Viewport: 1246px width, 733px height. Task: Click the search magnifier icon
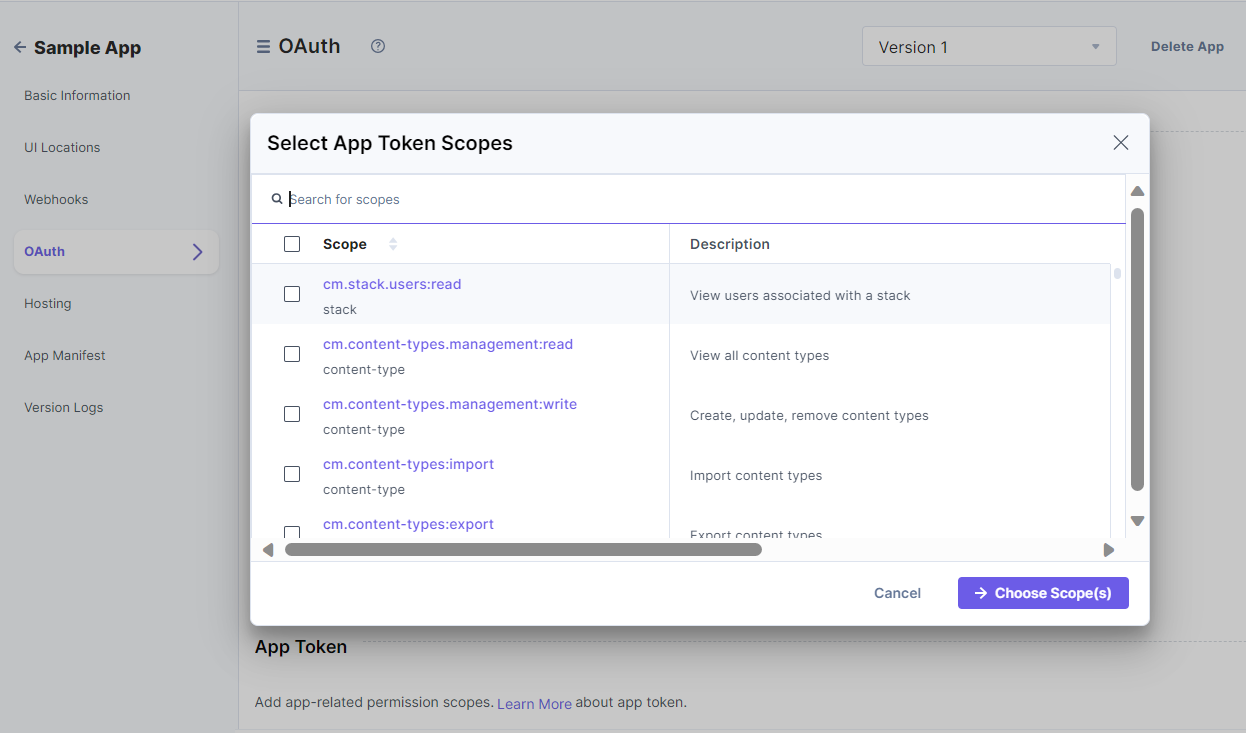[277, 199]
